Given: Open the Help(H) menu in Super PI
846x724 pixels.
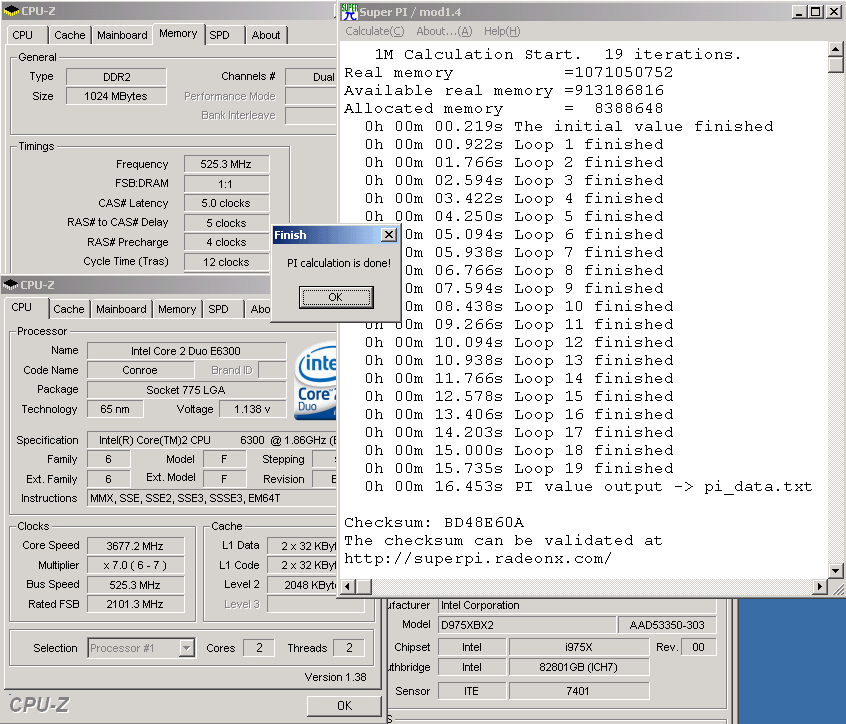Looking at the screenshot, I should [502, 31].
